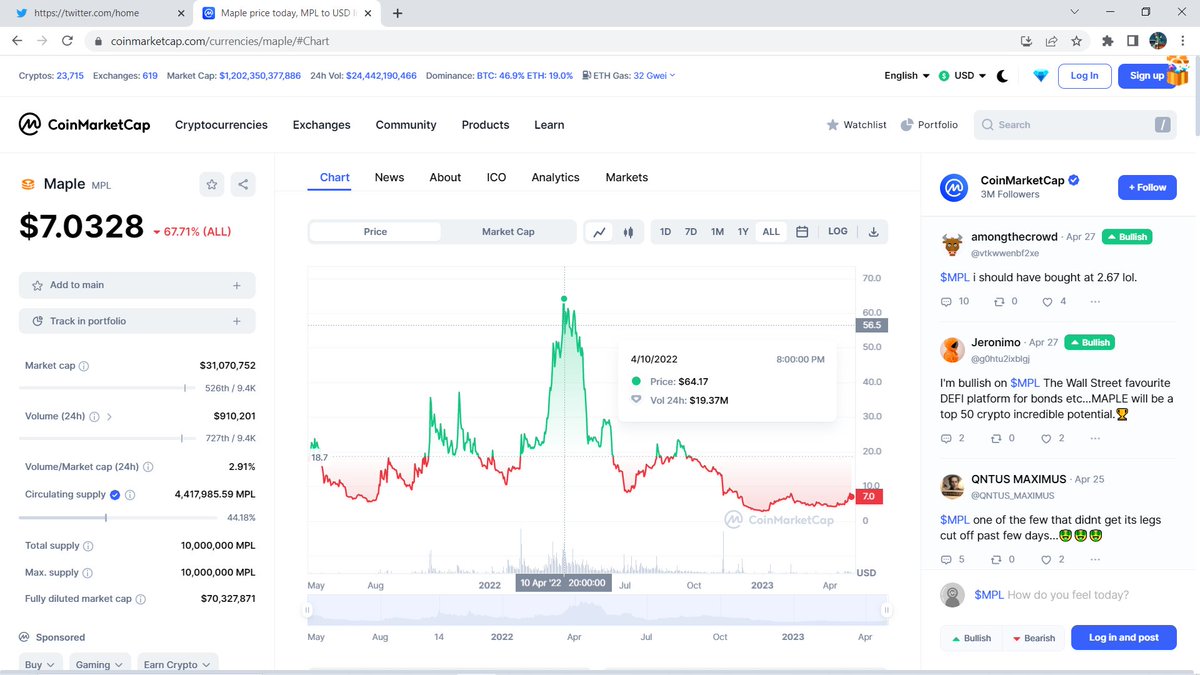
Task: Follow the CoinMarketCap account
Action: (x=1147, y=187)
